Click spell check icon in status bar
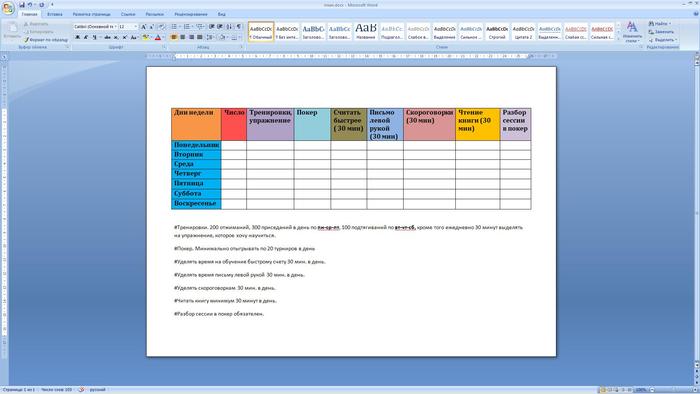The height and width of the screenshot is (394, 700). pyautogui.click(x=81, y=390)
